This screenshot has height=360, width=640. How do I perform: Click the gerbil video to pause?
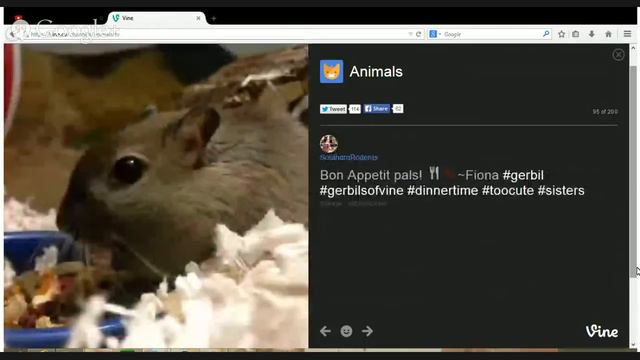156,196
